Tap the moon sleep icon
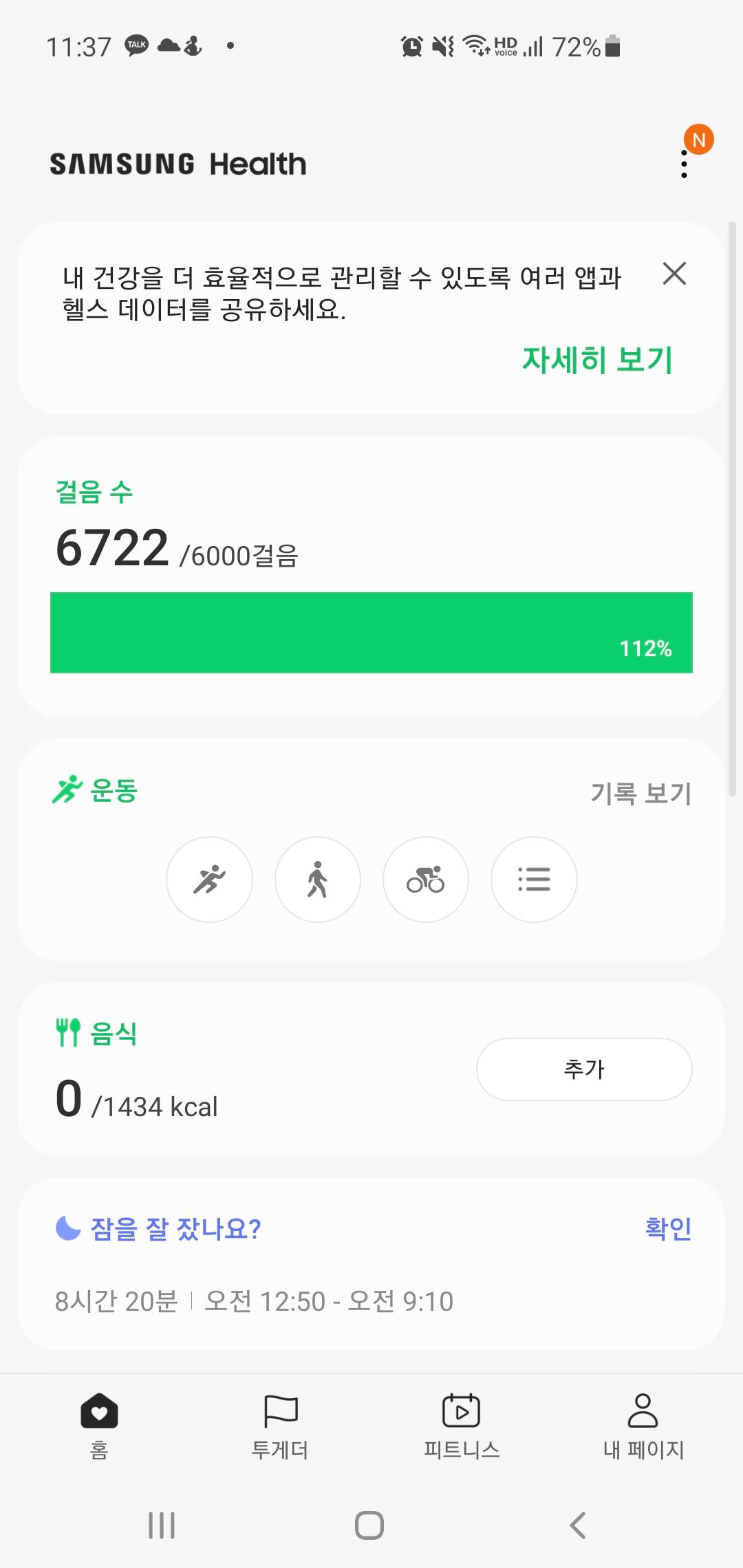Screen dimensions: 743x1568 tap(68, 1228)
